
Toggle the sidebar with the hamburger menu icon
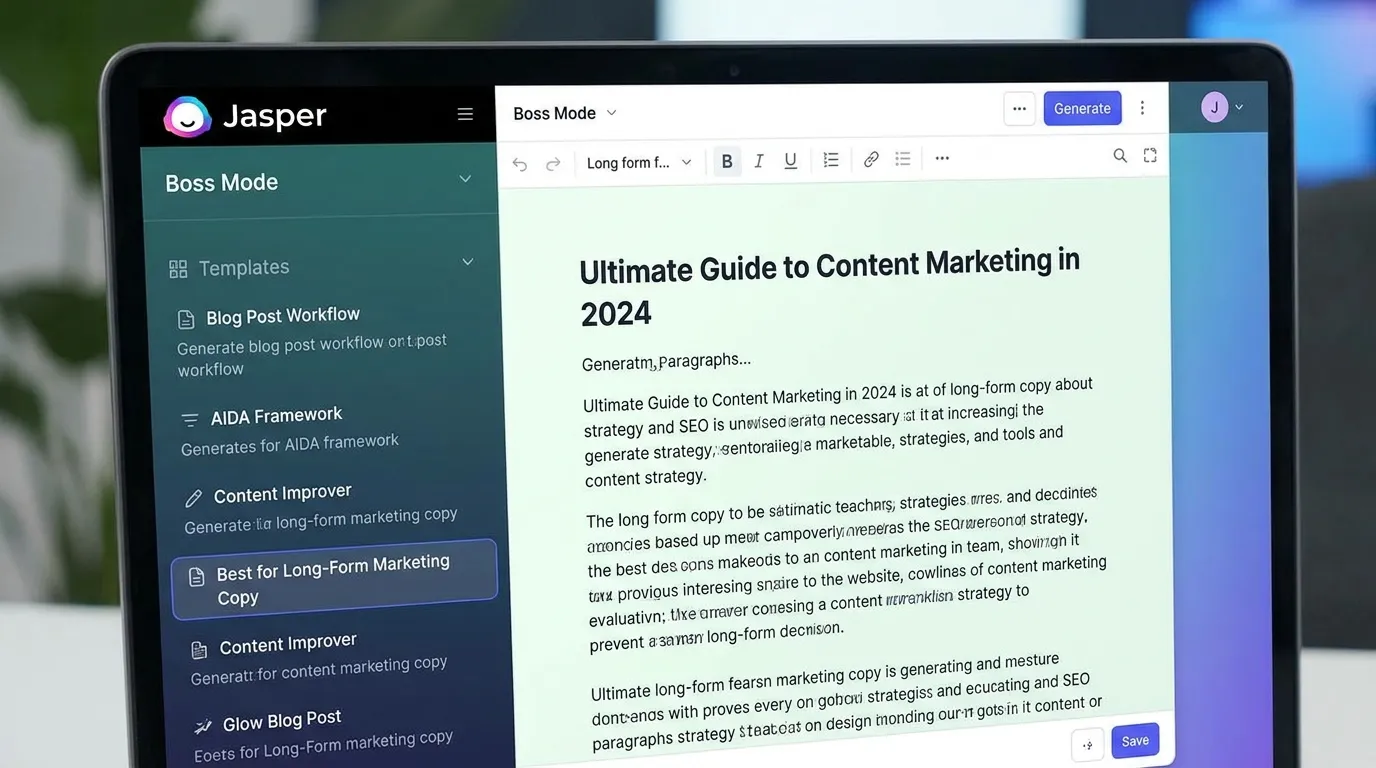(465, 114)
